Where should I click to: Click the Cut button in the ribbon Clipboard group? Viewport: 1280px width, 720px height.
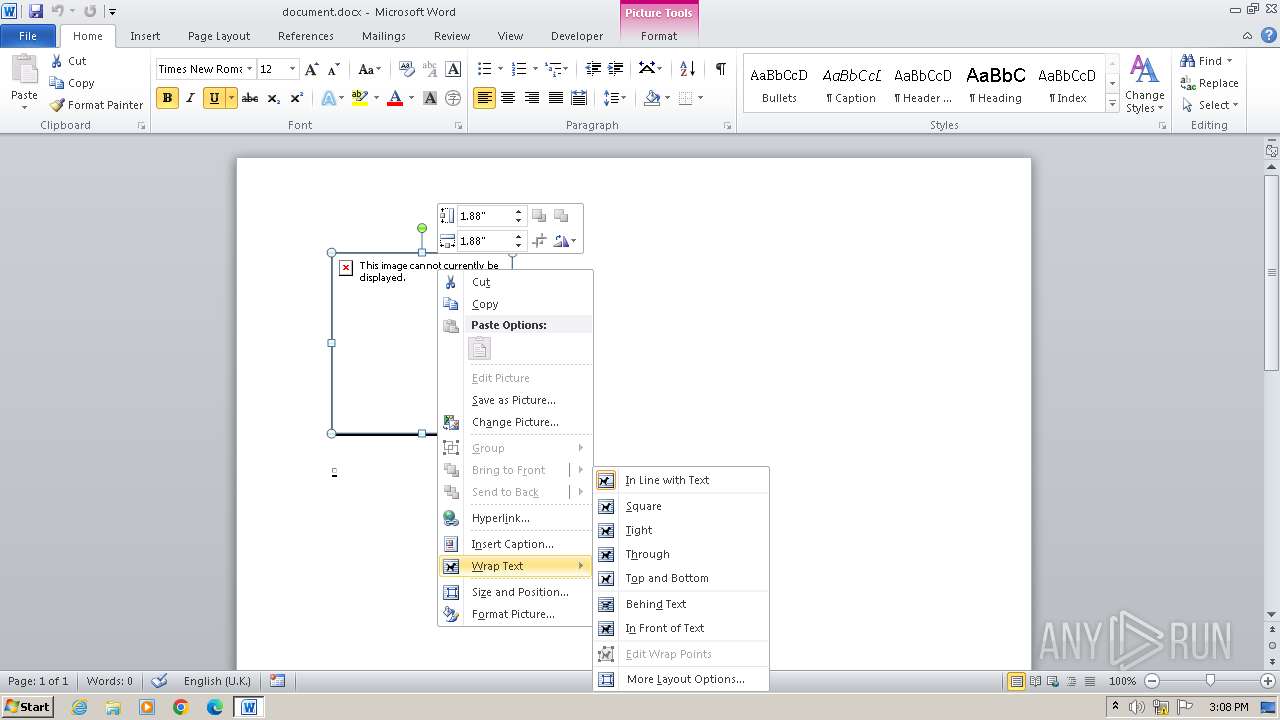(x=68, y=61)
